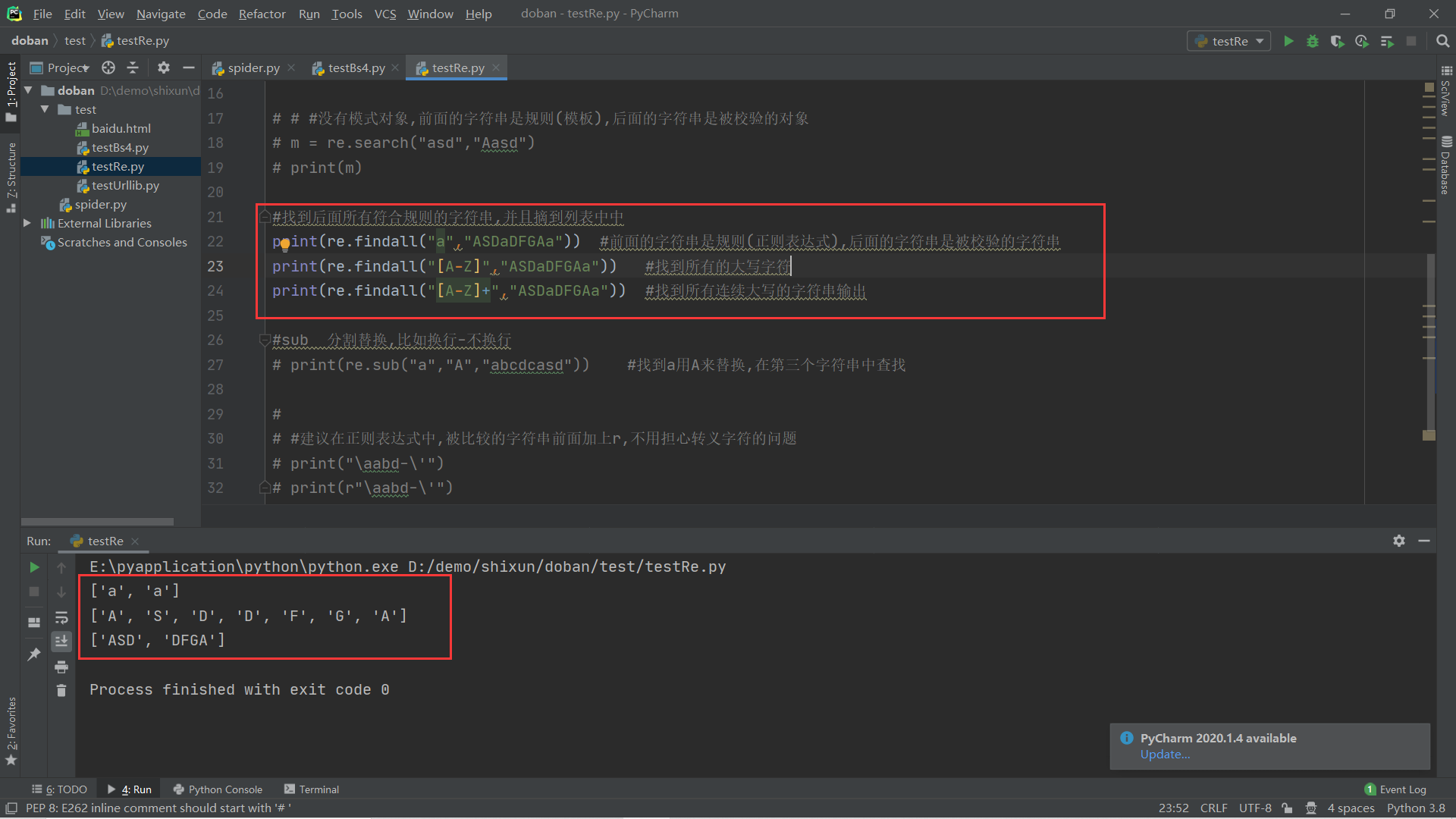
Task: Open the Refactor menu
Action: click(262, 14)
